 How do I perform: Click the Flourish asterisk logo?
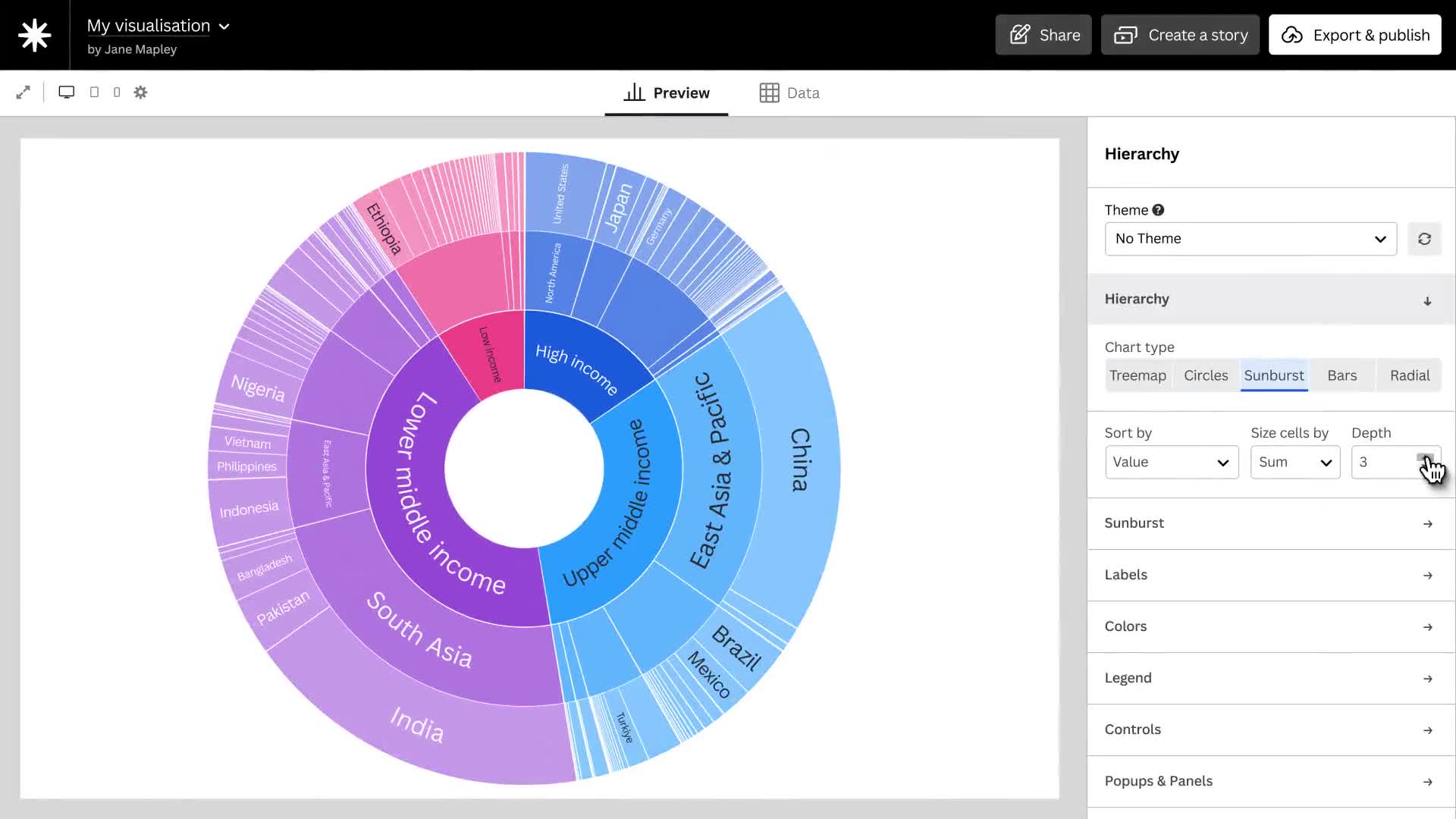(34, 35)
